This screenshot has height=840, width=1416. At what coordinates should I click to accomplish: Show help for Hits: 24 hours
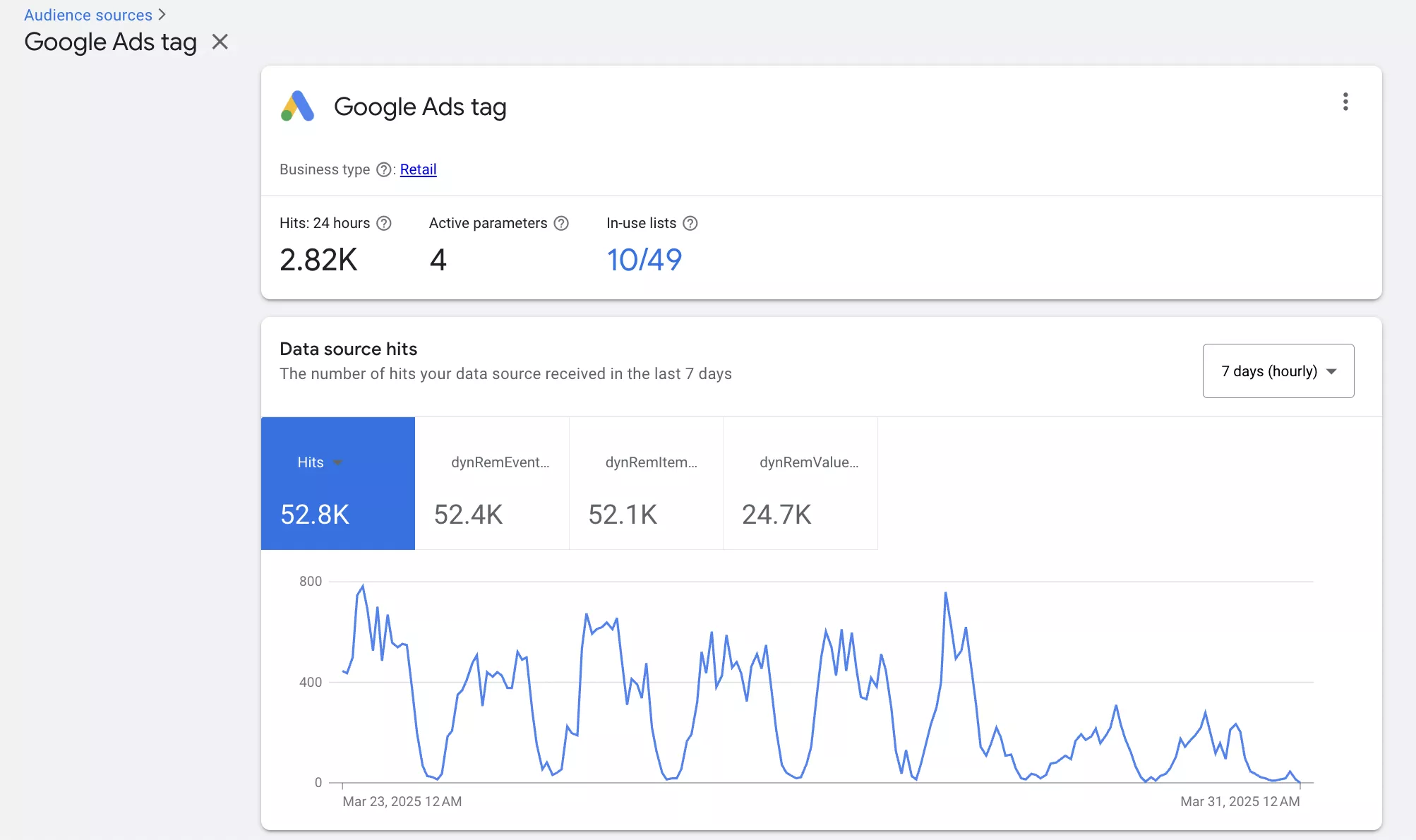[x=383, y=223]
